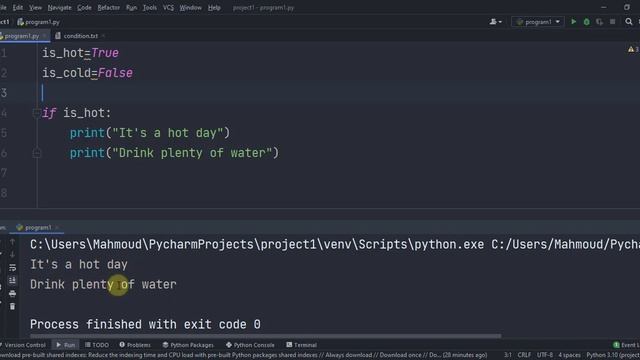Click the shared indexes status bar message

coord(244,355)
